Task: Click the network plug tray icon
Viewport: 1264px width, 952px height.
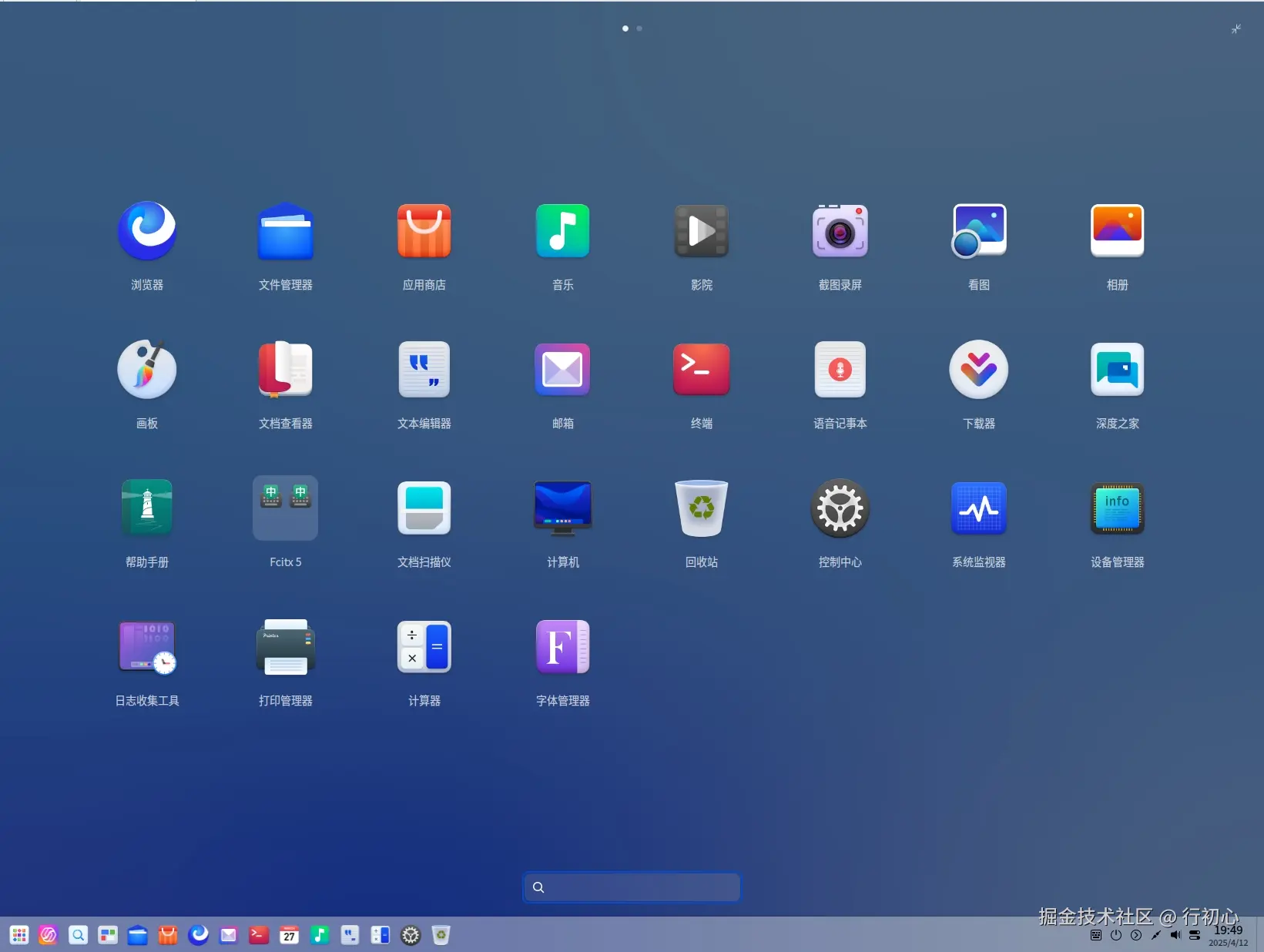Action: point(1155,935)
